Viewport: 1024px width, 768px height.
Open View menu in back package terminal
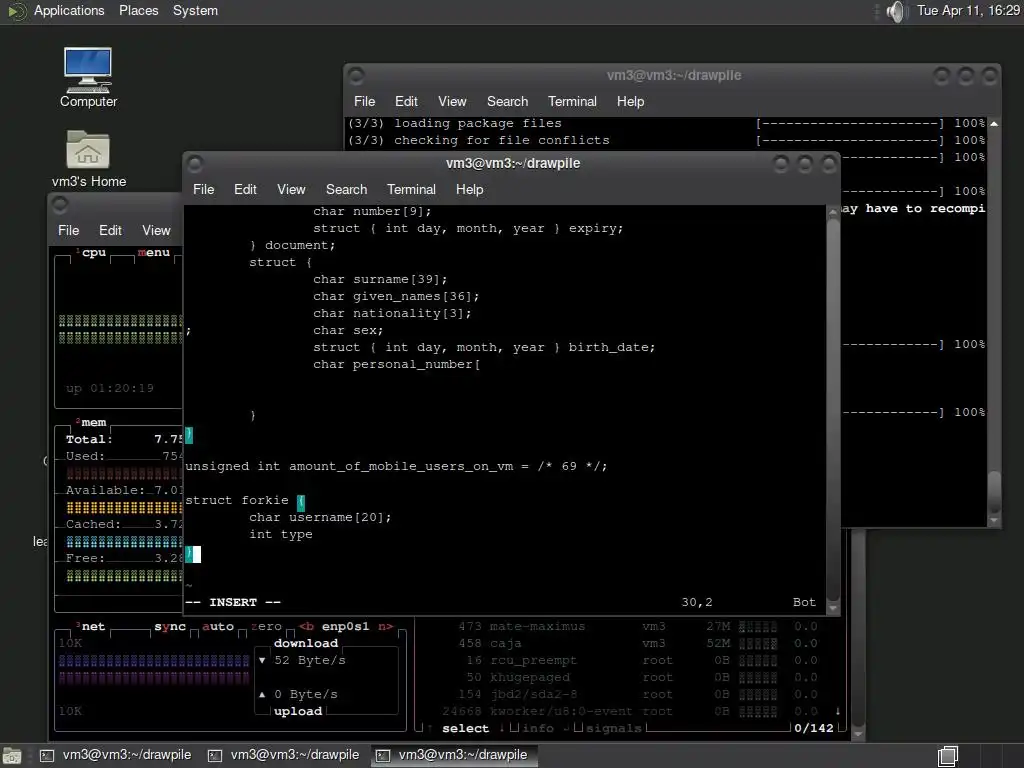click(x=452, y=101)
